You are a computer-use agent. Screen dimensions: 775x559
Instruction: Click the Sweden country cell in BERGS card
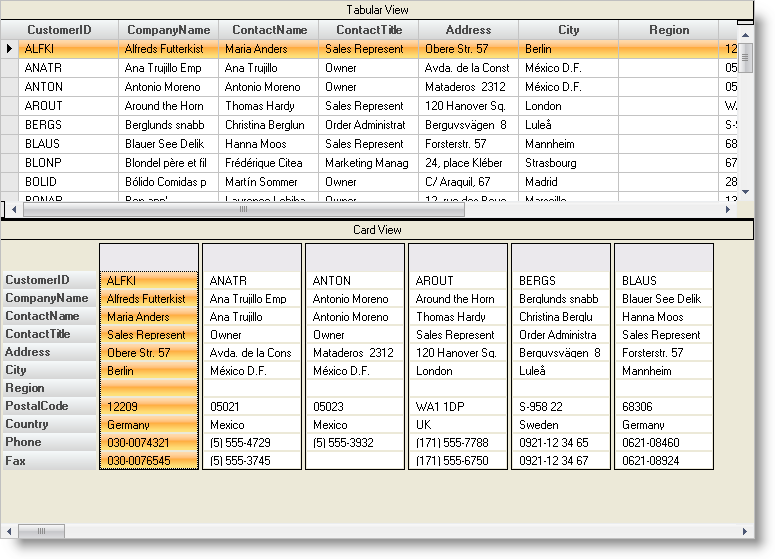click(x=560, y=424)
